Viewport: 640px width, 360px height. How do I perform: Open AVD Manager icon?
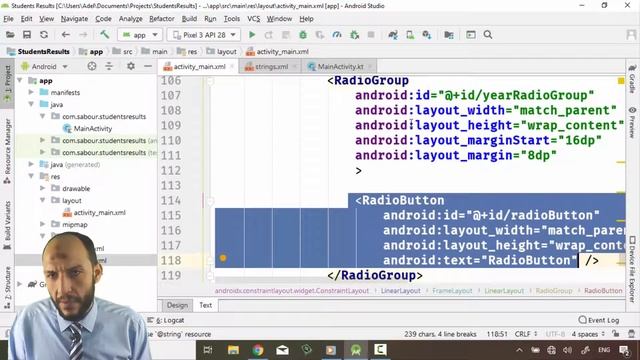tap(410, 35)
